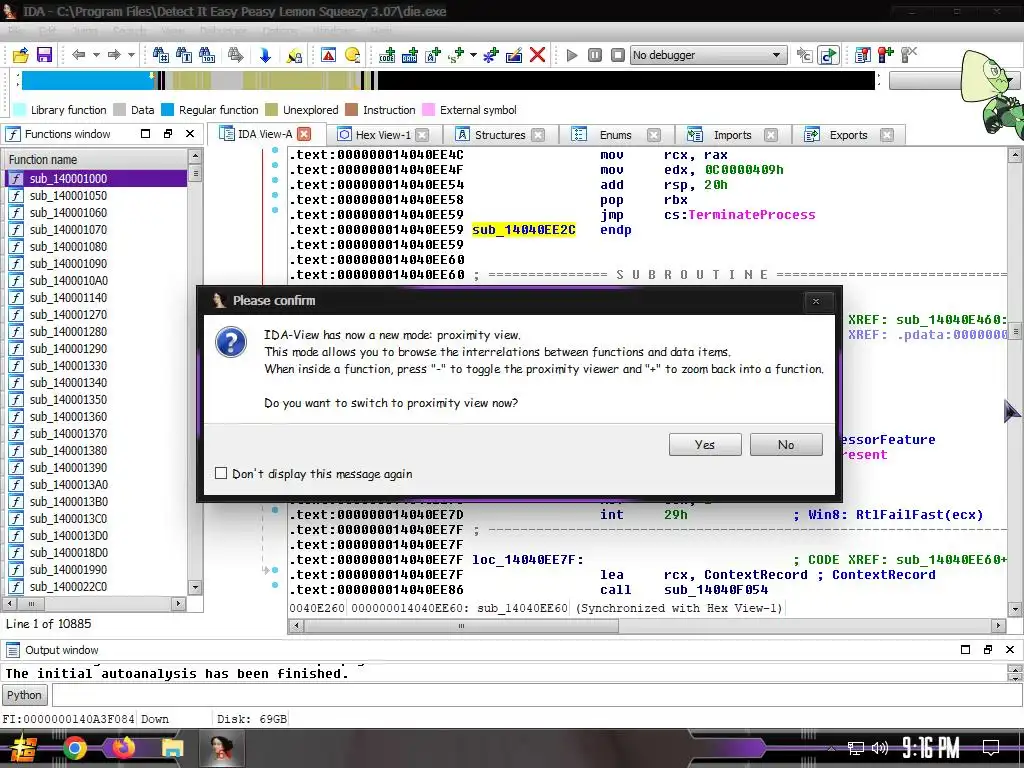Open the back-arrow history dropdown
Viewport: 1024px width, 768px height.
point(96,55)
